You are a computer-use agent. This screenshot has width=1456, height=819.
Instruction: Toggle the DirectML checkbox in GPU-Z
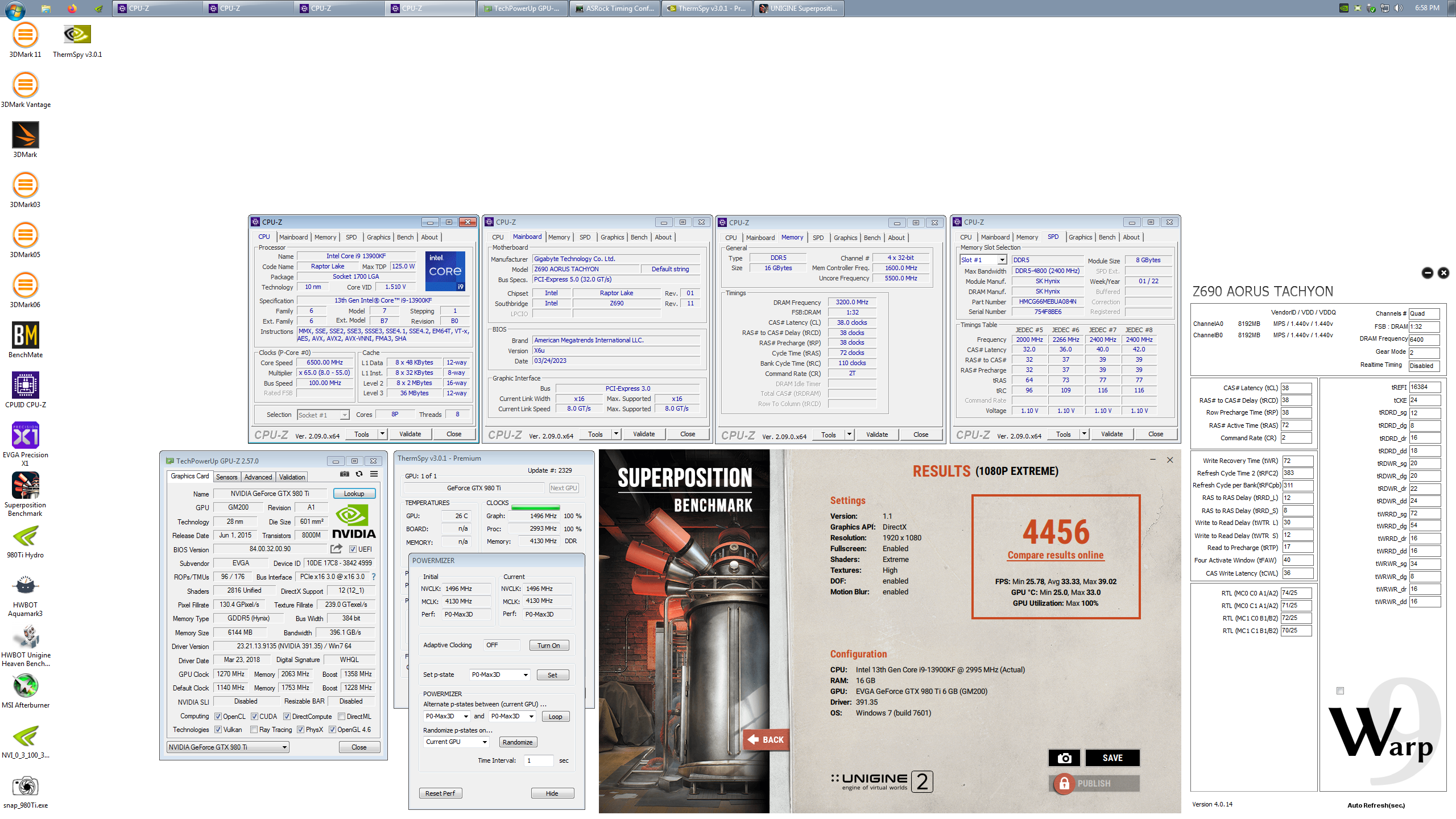click(x=341, y=717)
